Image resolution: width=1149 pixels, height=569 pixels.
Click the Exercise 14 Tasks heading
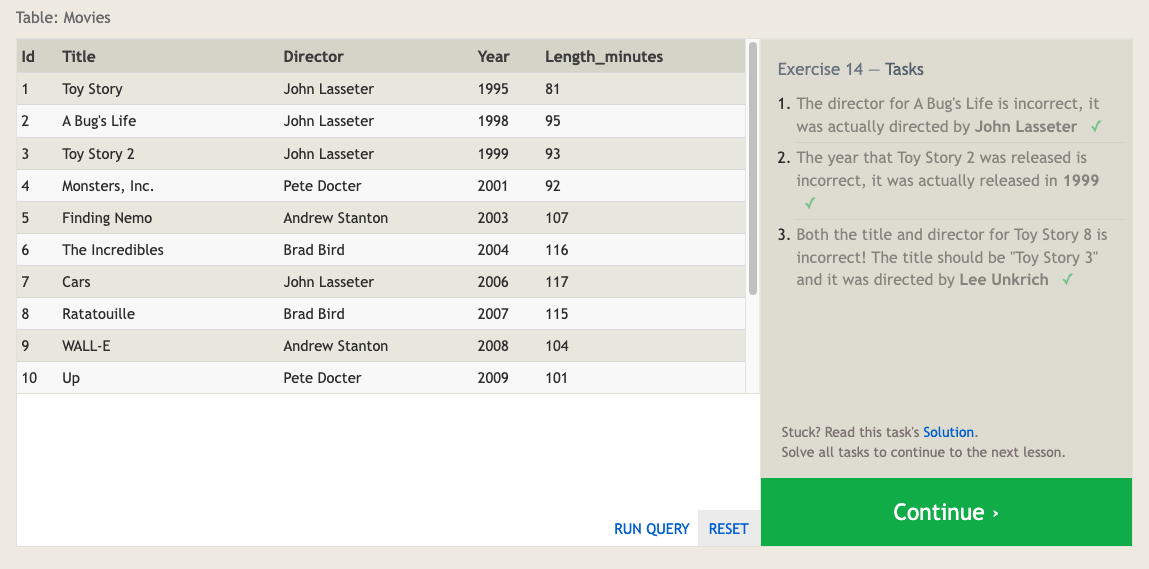850,70
